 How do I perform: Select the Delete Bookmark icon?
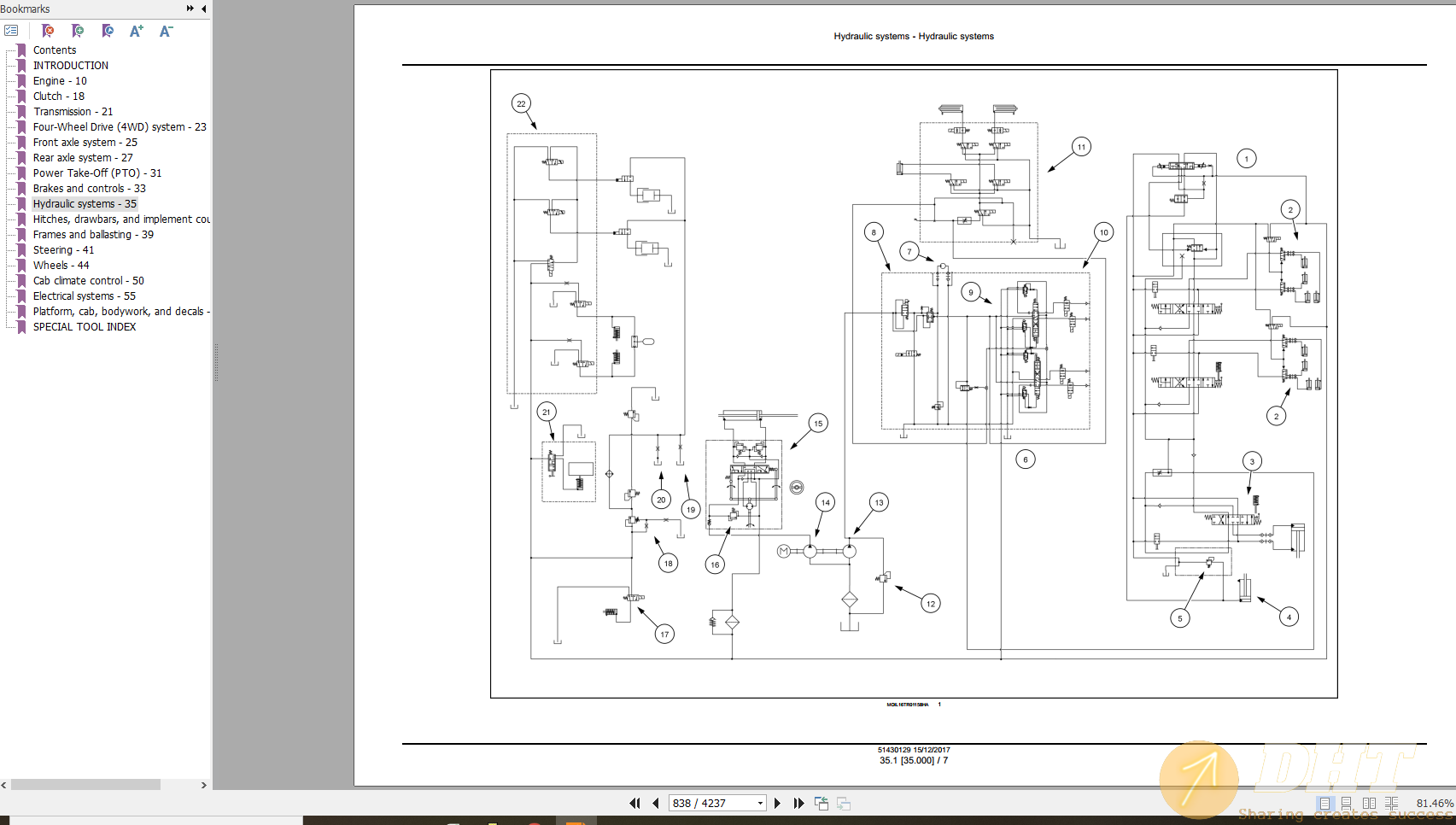click(x=49, y=30)
